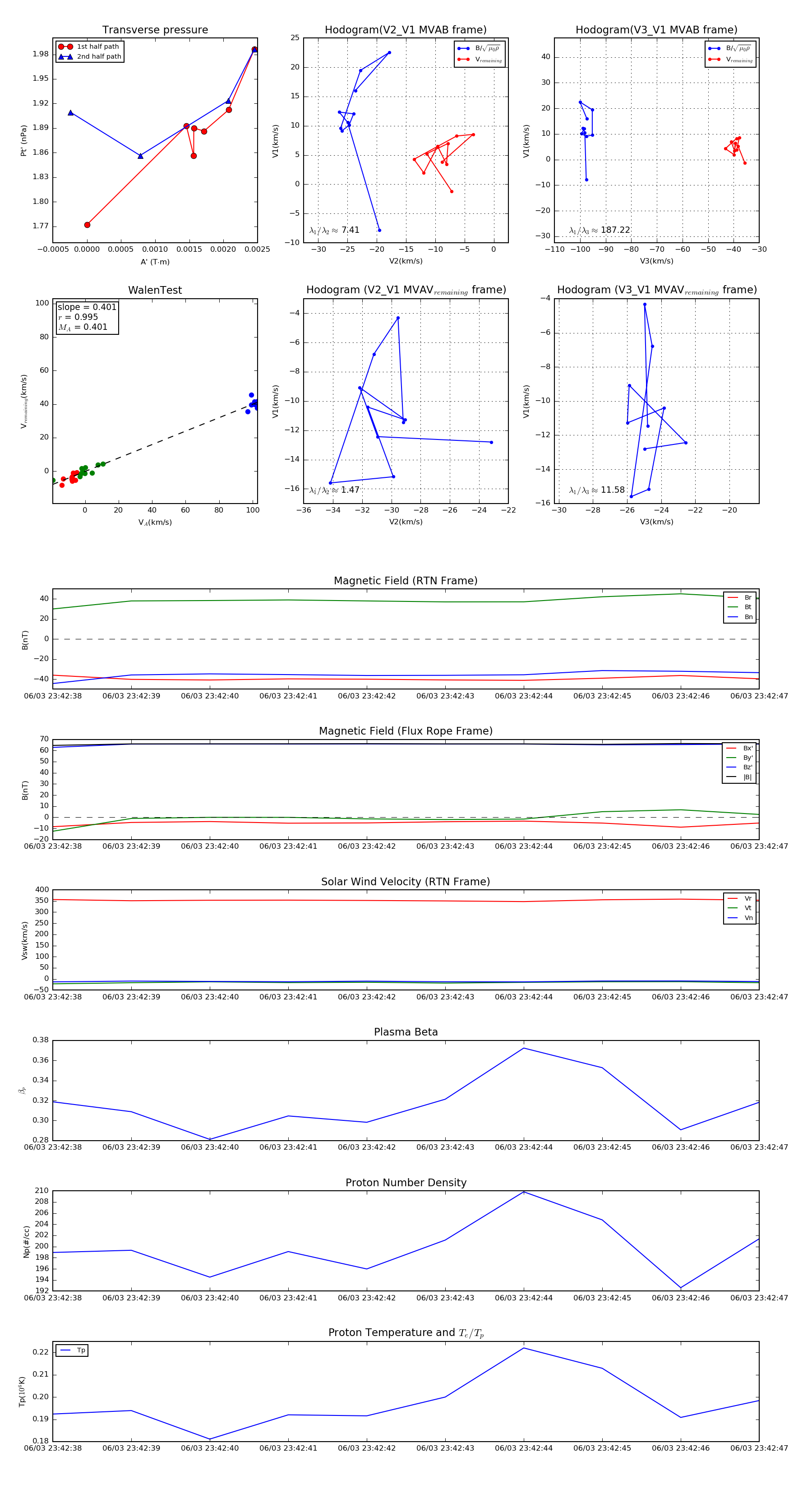Select the By' legend entry
Image resolution: width=812 pixels, height=1489 pixels.
tap(739, 758)
